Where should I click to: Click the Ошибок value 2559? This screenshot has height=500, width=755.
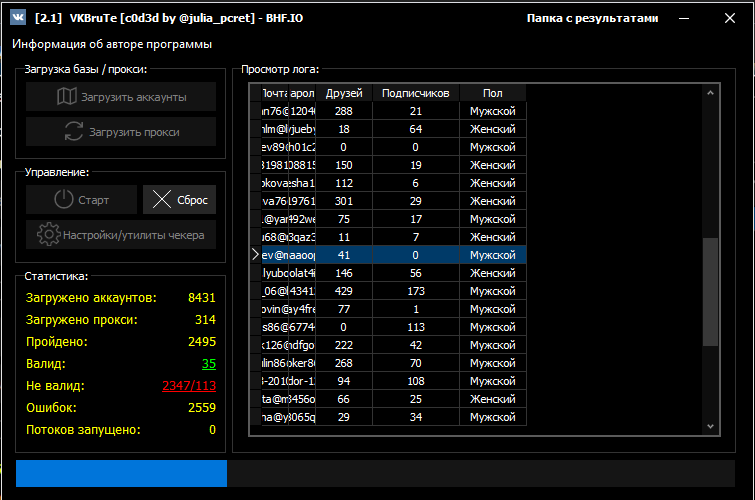pyautogui.click(x=202, y=408)
